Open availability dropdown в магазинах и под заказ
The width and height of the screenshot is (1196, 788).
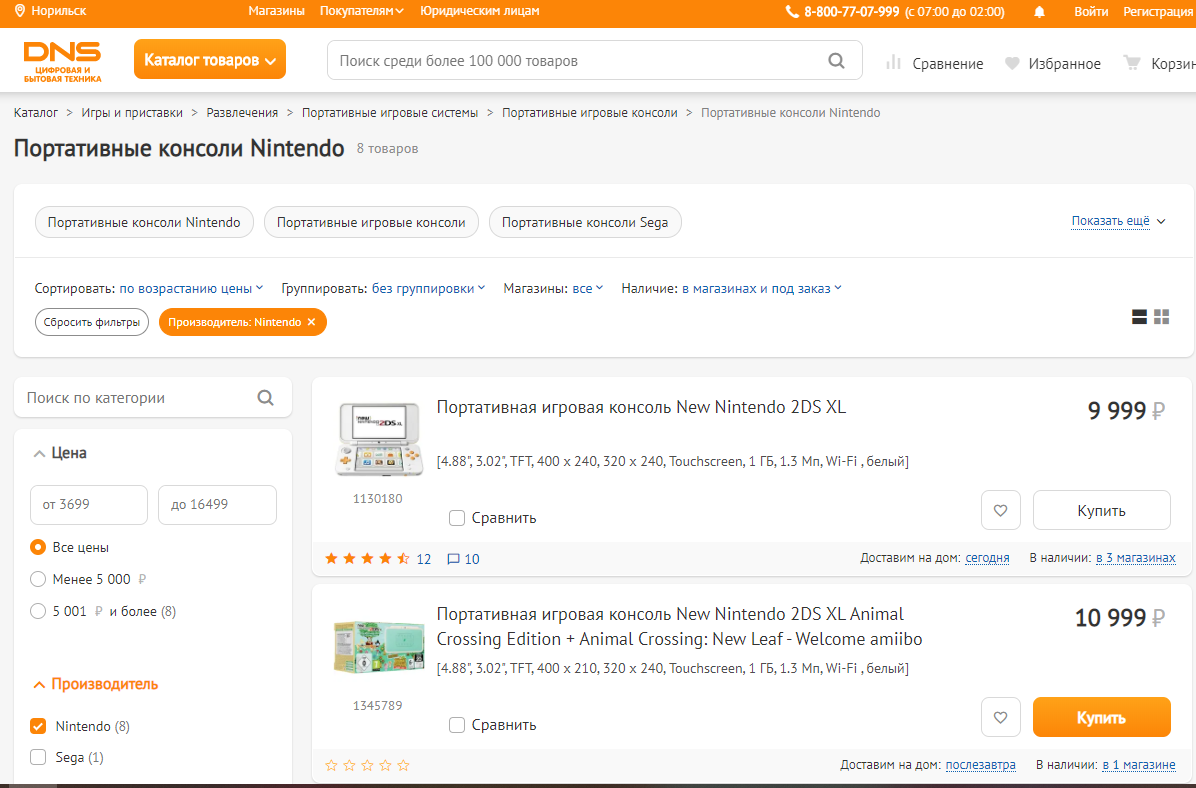coord(762,288)
